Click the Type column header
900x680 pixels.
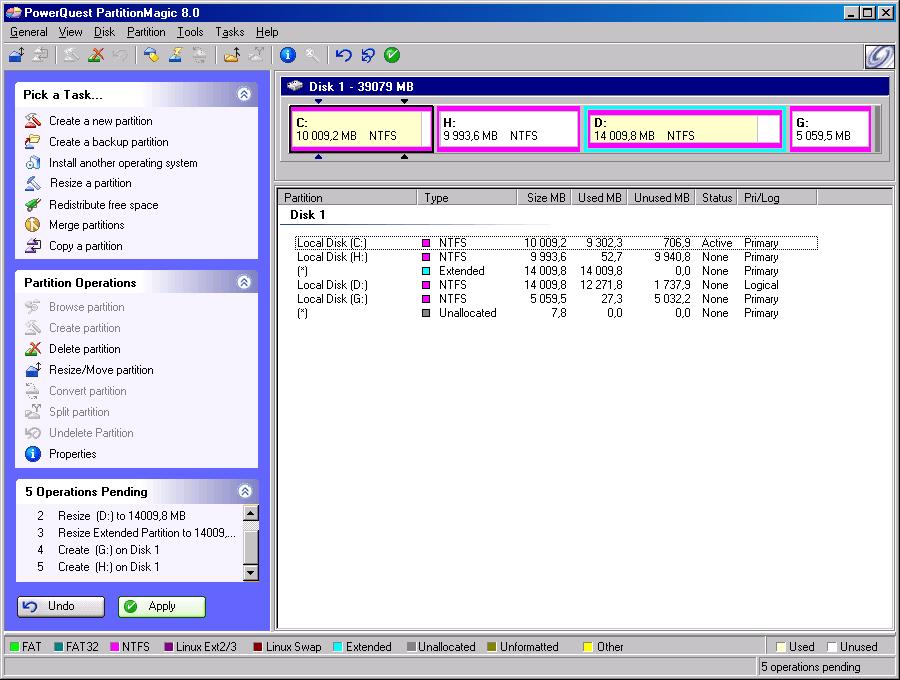click(x=467, y=197)
